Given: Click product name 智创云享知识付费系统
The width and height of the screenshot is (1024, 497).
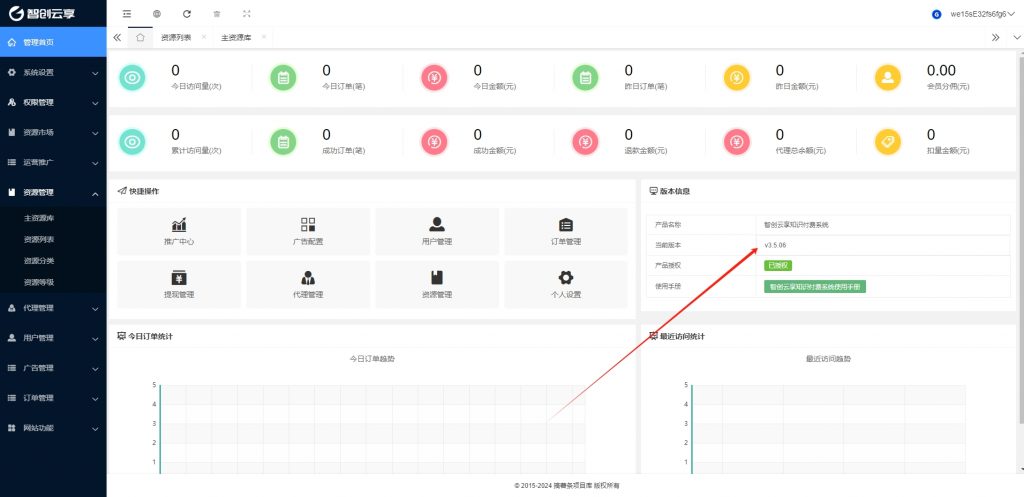Looking at the screenshot, I should click(x=796, y=225).
